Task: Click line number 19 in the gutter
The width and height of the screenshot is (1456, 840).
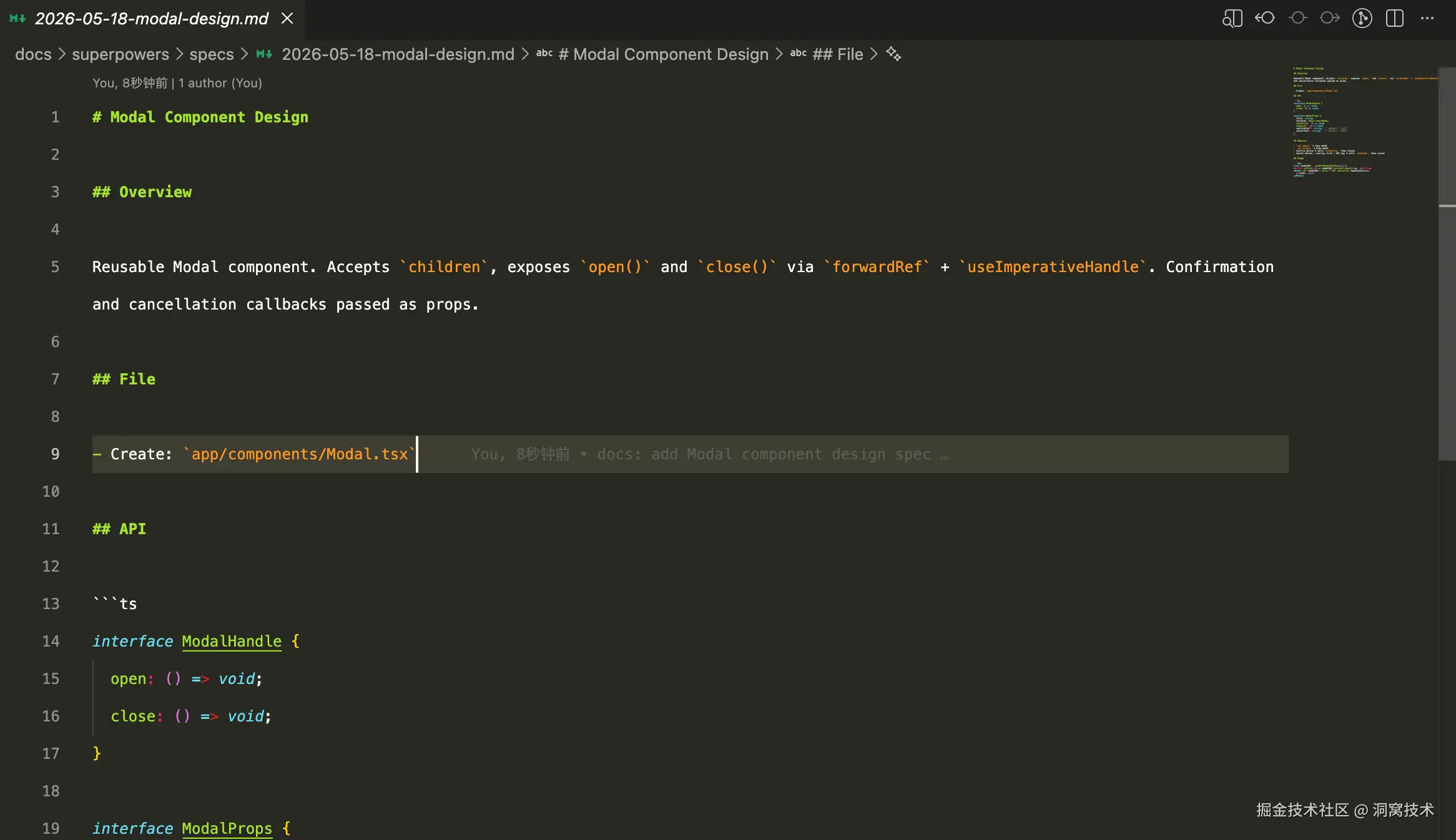Action: click(51, 829)
